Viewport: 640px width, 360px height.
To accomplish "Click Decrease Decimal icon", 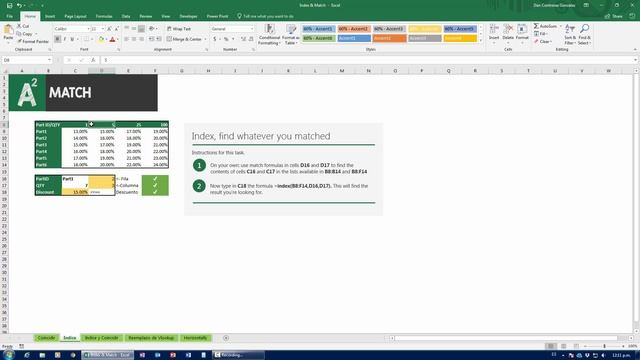I will [x=251, y=39].
